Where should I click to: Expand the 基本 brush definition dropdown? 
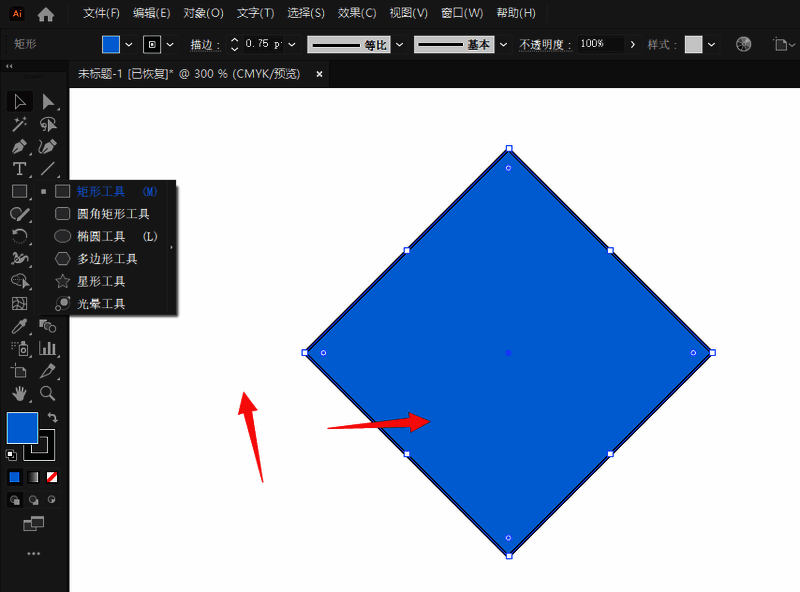pyautogui.click(x=505, y=45)
